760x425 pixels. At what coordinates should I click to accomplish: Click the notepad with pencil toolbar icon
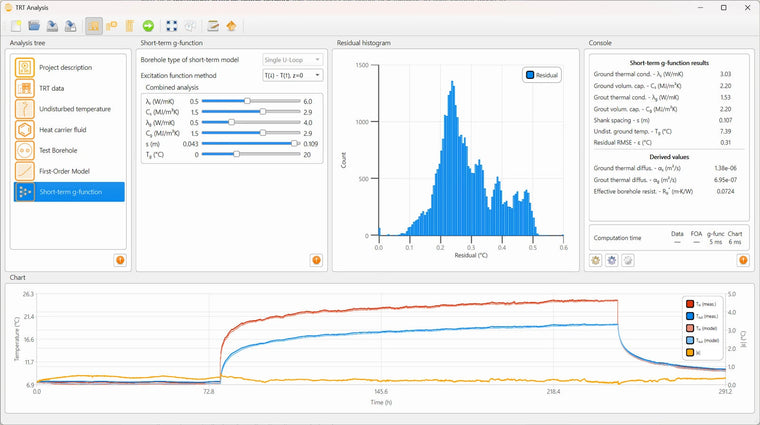click(213, 26)
